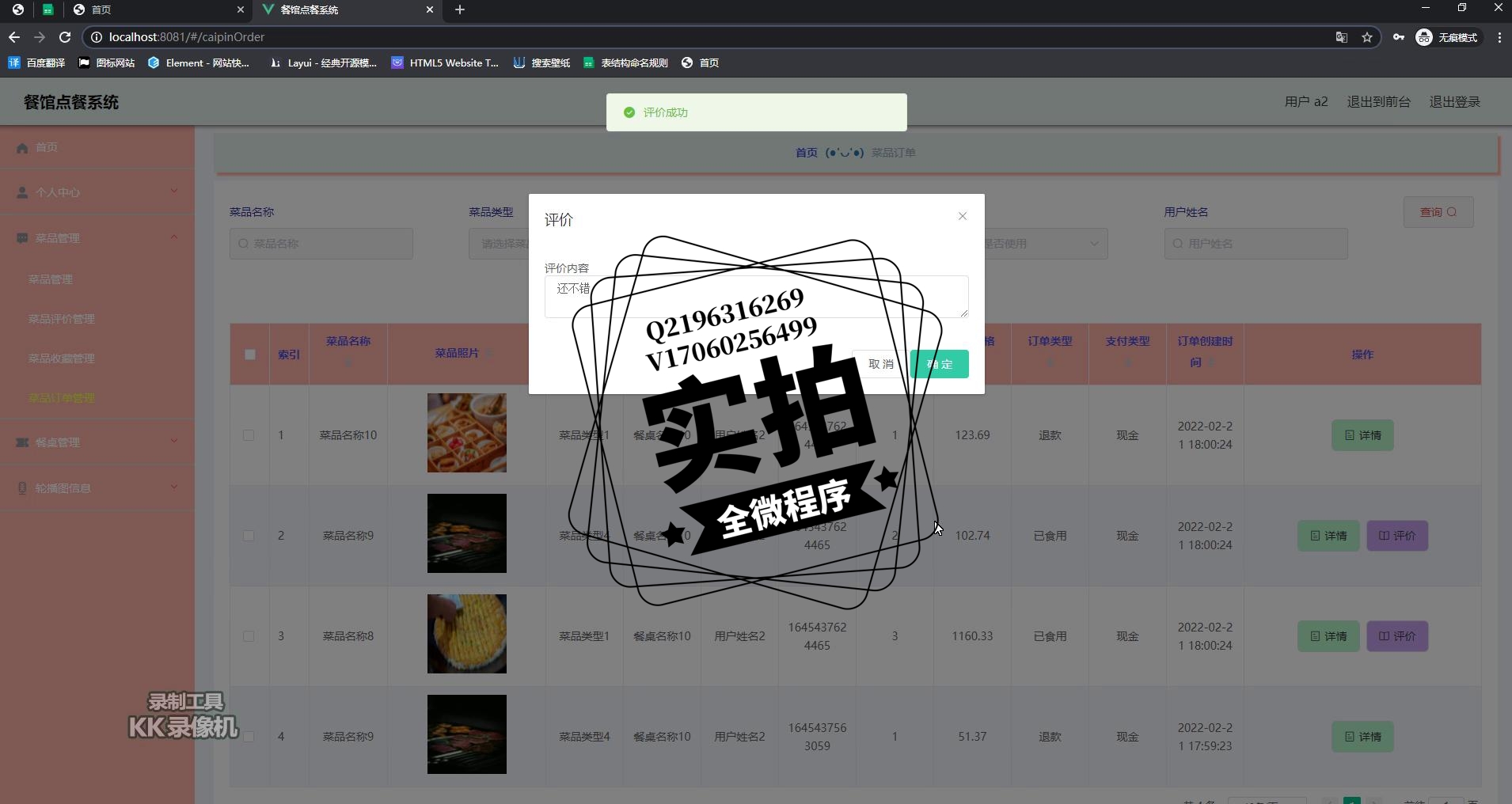Sort by 订单创建时间 column header
This screenshot has width=1512, height=804.
(1204, 353)
